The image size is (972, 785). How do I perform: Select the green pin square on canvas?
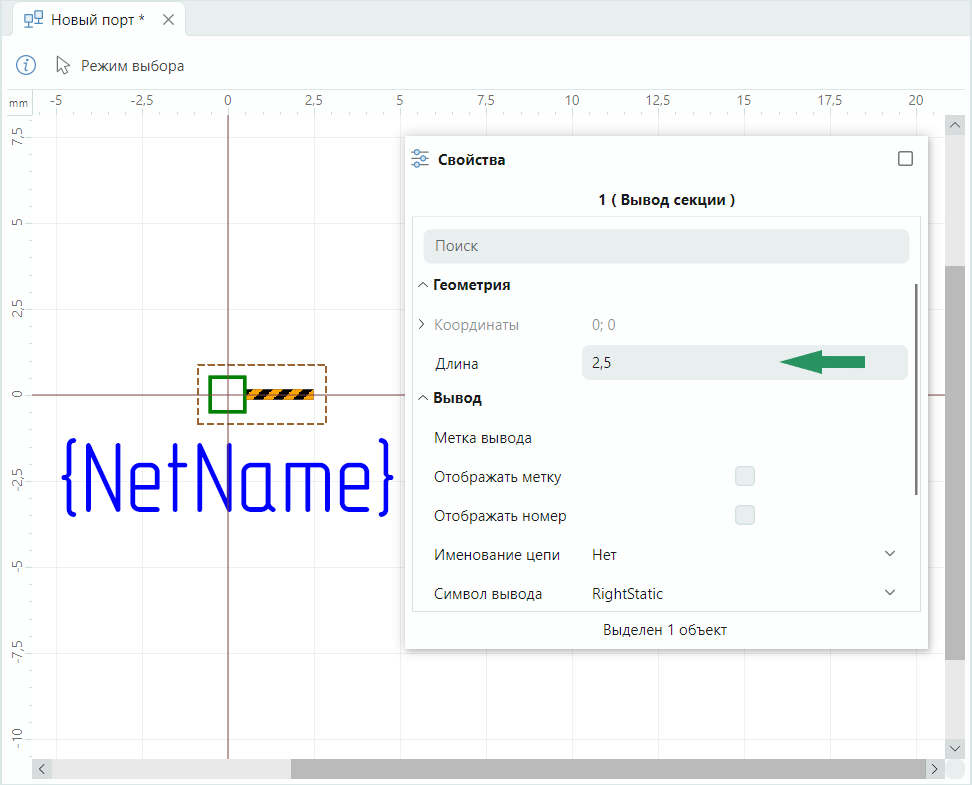[227, 394]
